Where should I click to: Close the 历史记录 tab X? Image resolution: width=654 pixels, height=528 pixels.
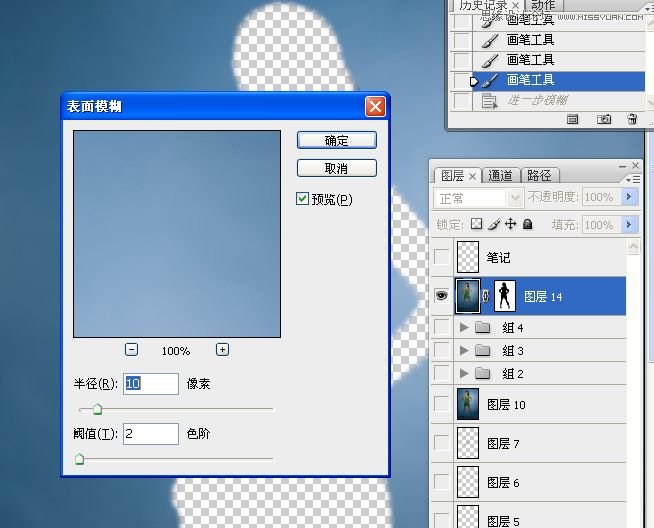[x=516, y=5]
